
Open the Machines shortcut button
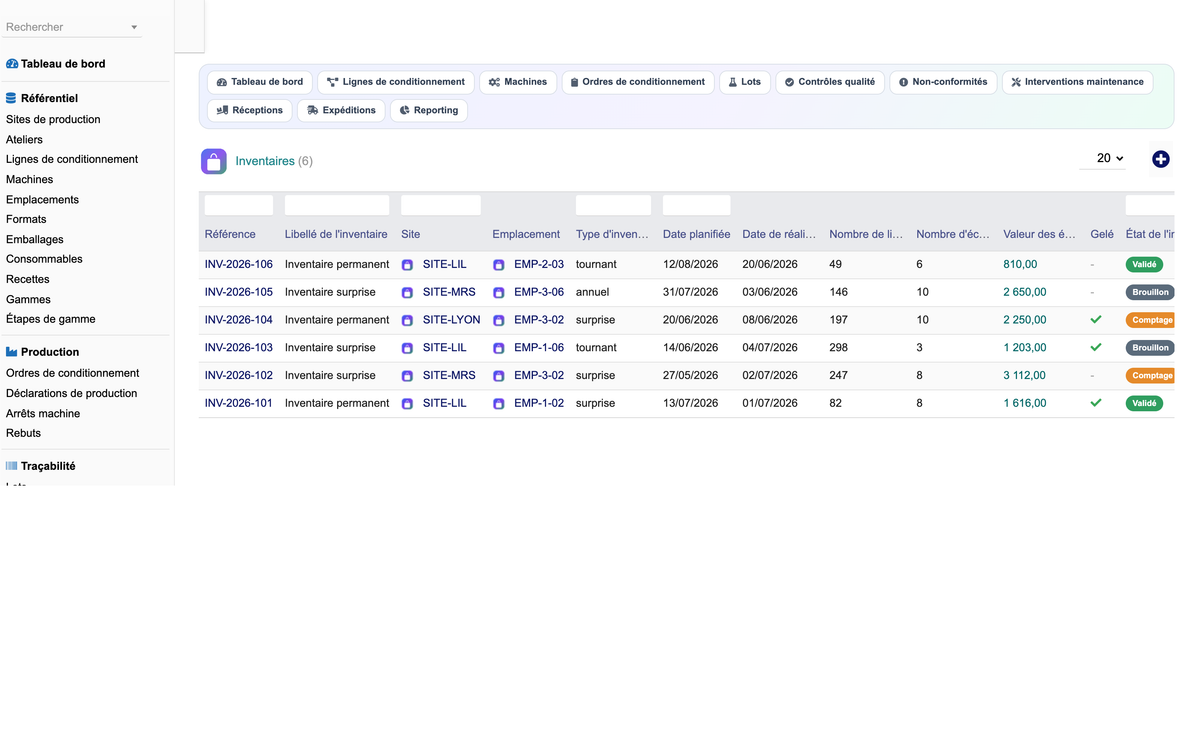(518, 82)
